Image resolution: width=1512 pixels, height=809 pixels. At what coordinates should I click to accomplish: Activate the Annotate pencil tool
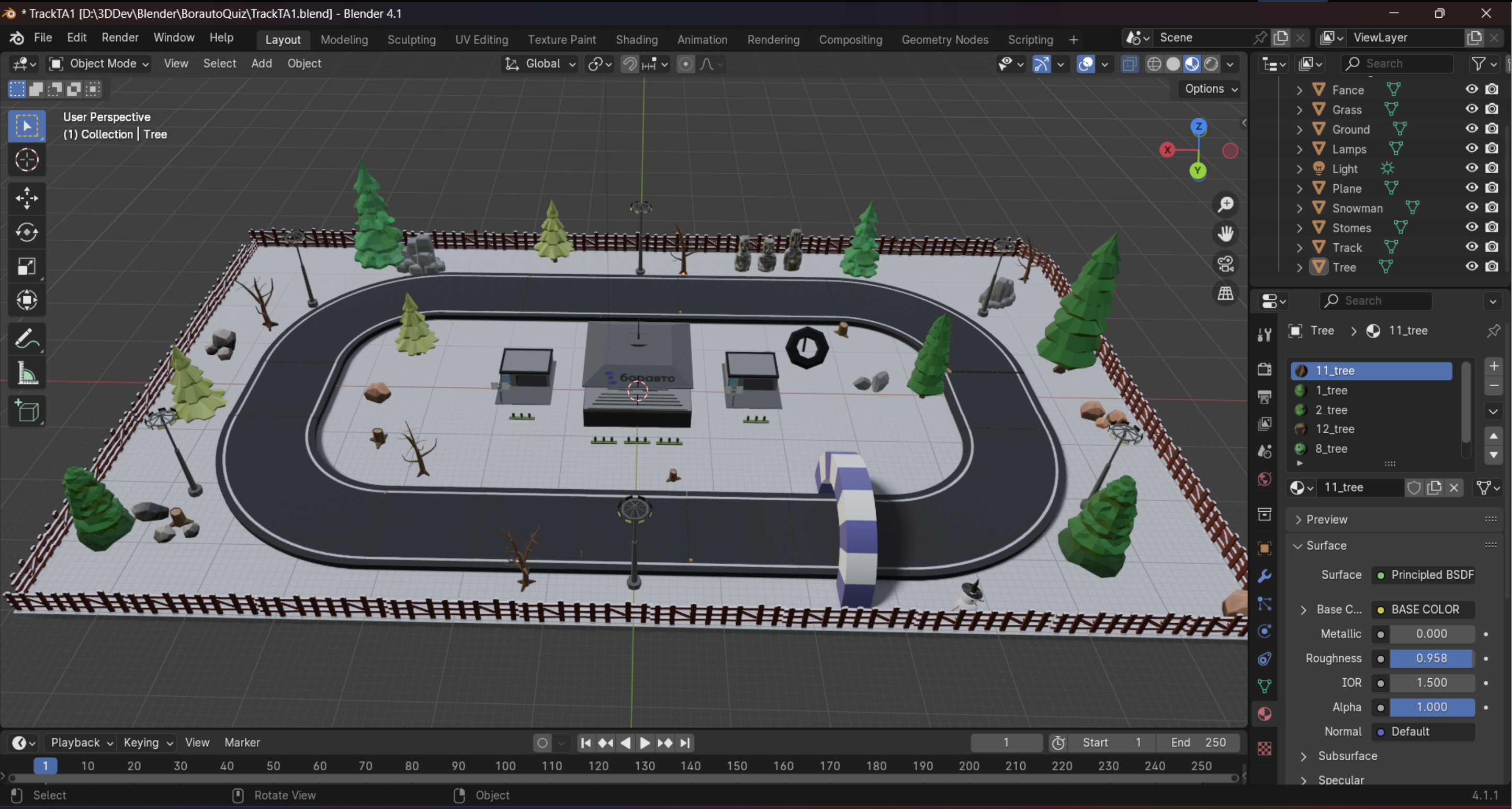pos(26,339)
